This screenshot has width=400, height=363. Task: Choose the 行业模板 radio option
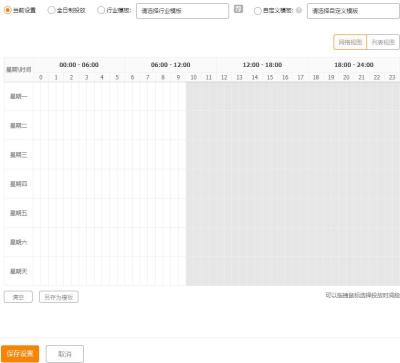[x=101, y=10]
